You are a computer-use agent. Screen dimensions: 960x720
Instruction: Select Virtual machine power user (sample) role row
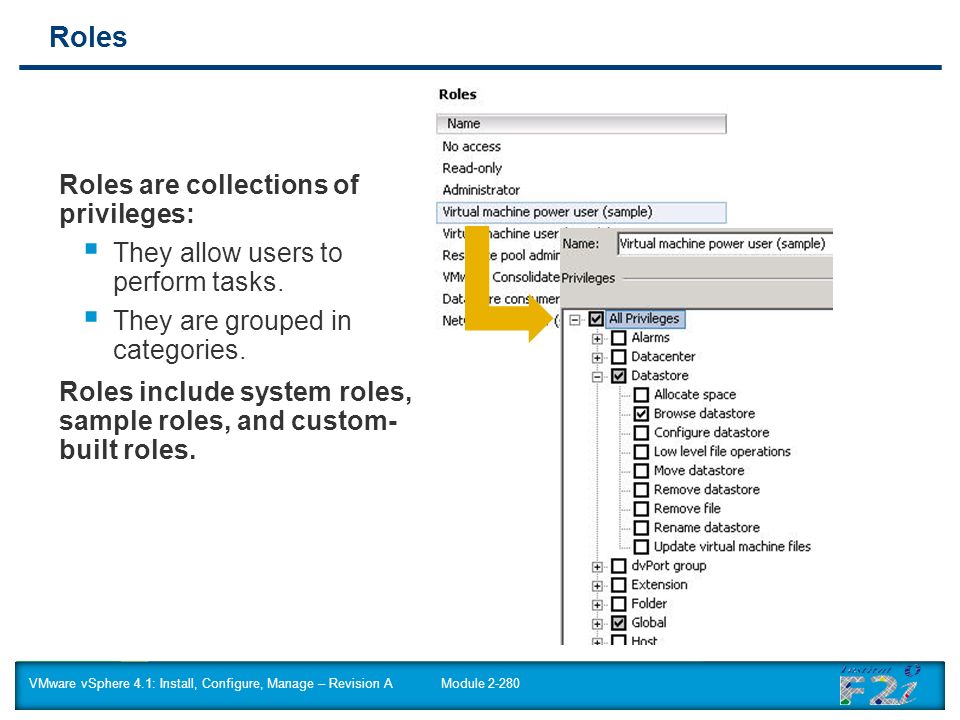tap(581, 212)
